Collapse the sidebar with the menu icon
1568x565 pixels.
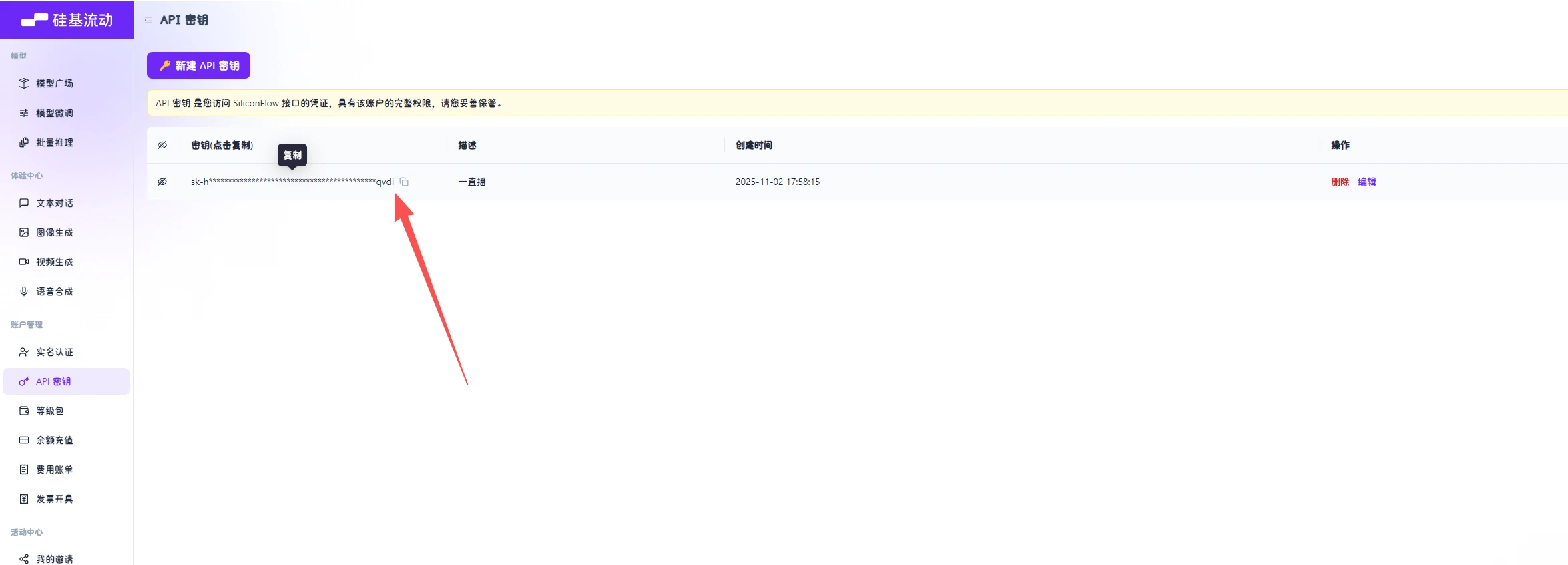(148, 20)
